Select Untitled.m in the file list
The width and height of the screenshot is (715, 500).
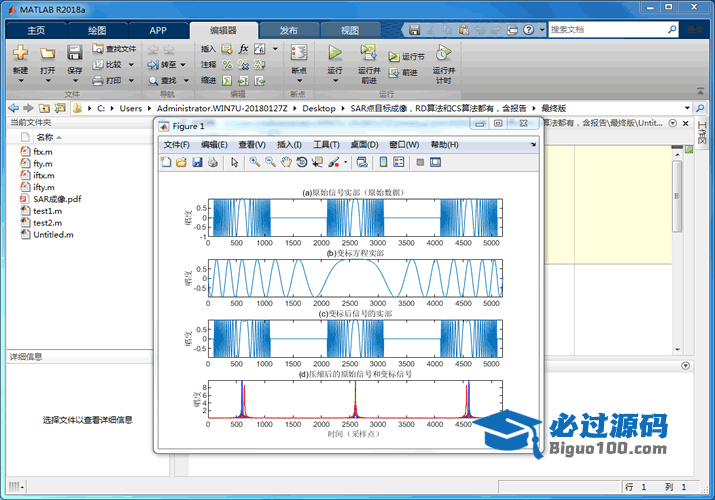pyautogui.click(x=53, y=235)
